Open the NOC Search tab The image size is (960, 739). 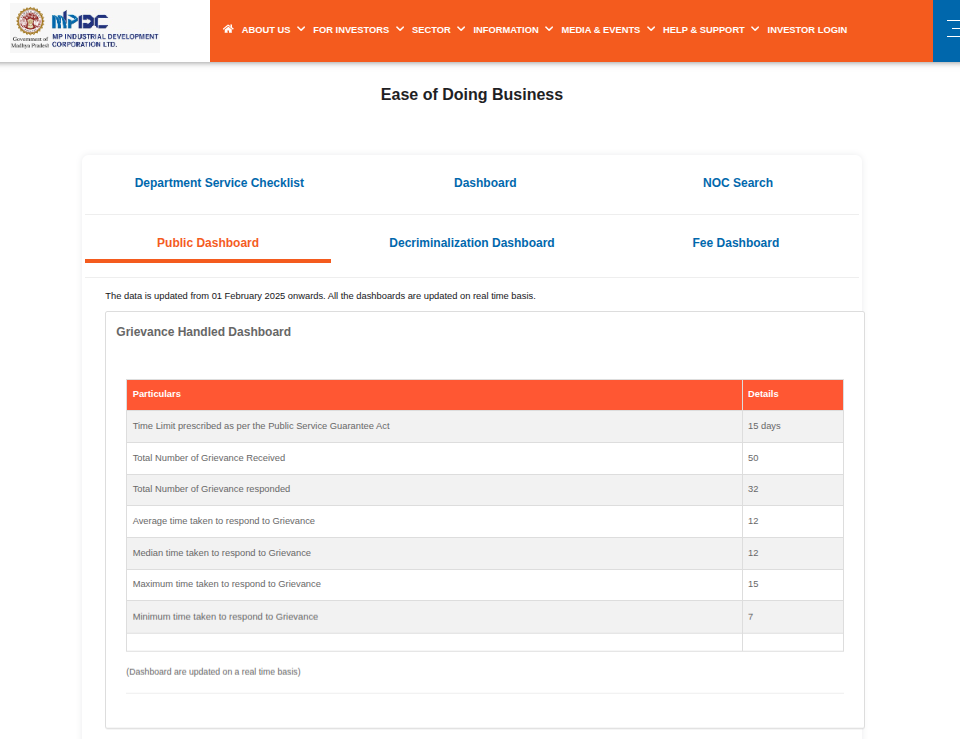click(737, 183)
